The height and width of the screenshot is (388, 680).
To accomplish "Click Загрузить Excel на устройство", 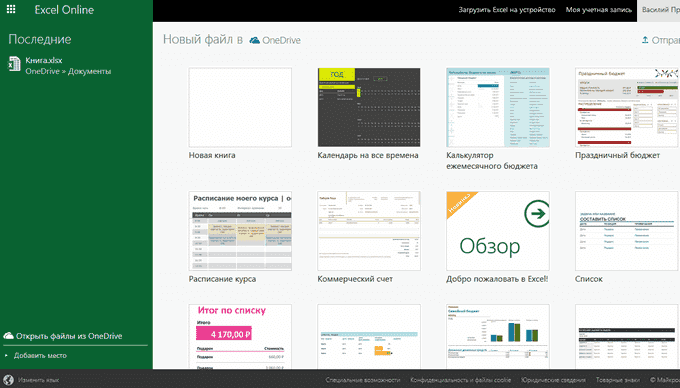I will click(x=507, y=10).
